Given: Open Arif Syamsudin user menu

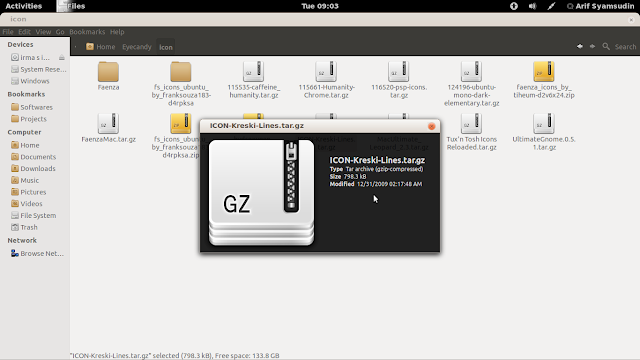Looking at the screenshot, I should click(601, 6).
